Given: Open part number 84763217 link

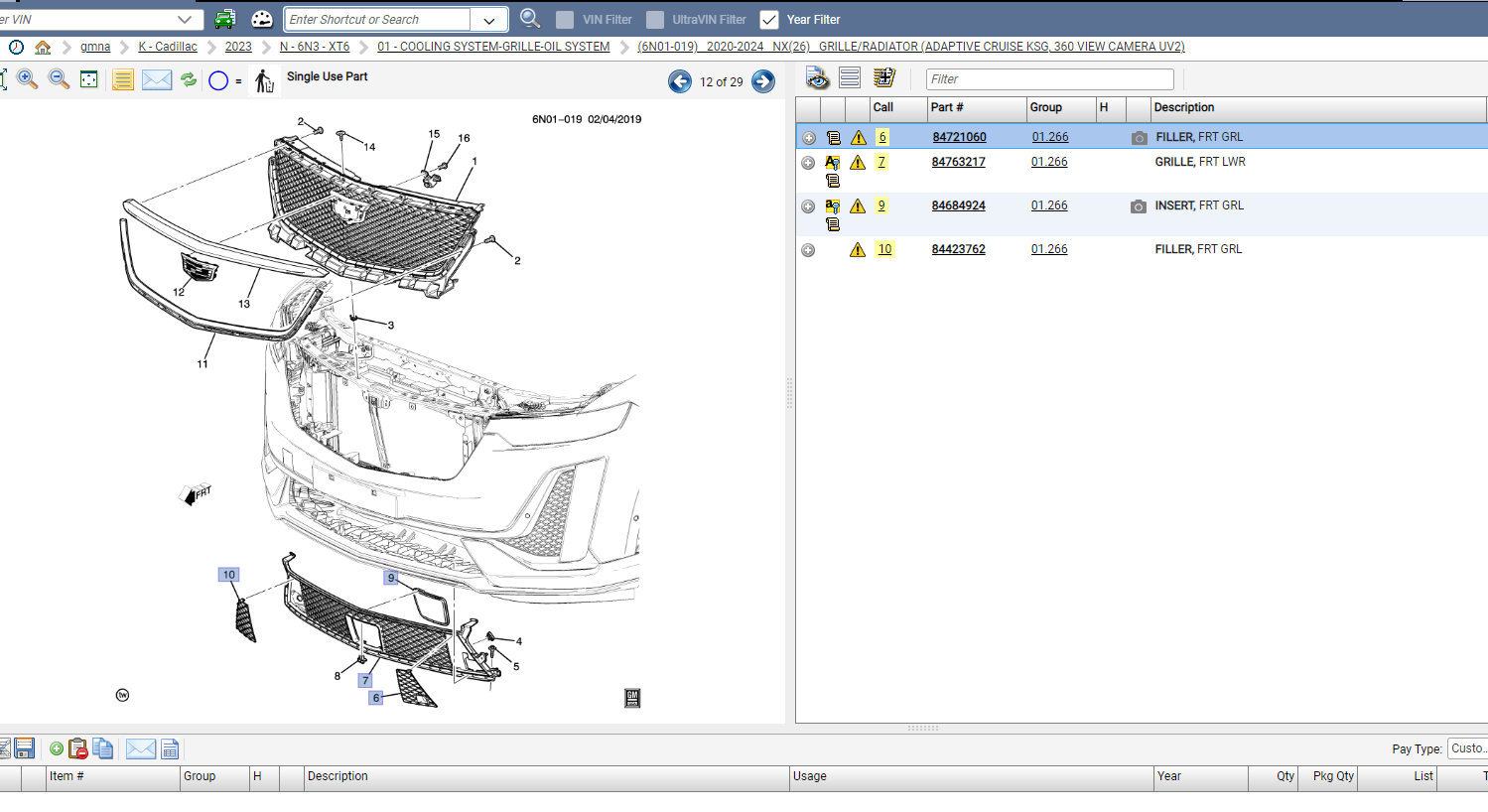Looking at the screenshot, I should (x=959, y=162).
